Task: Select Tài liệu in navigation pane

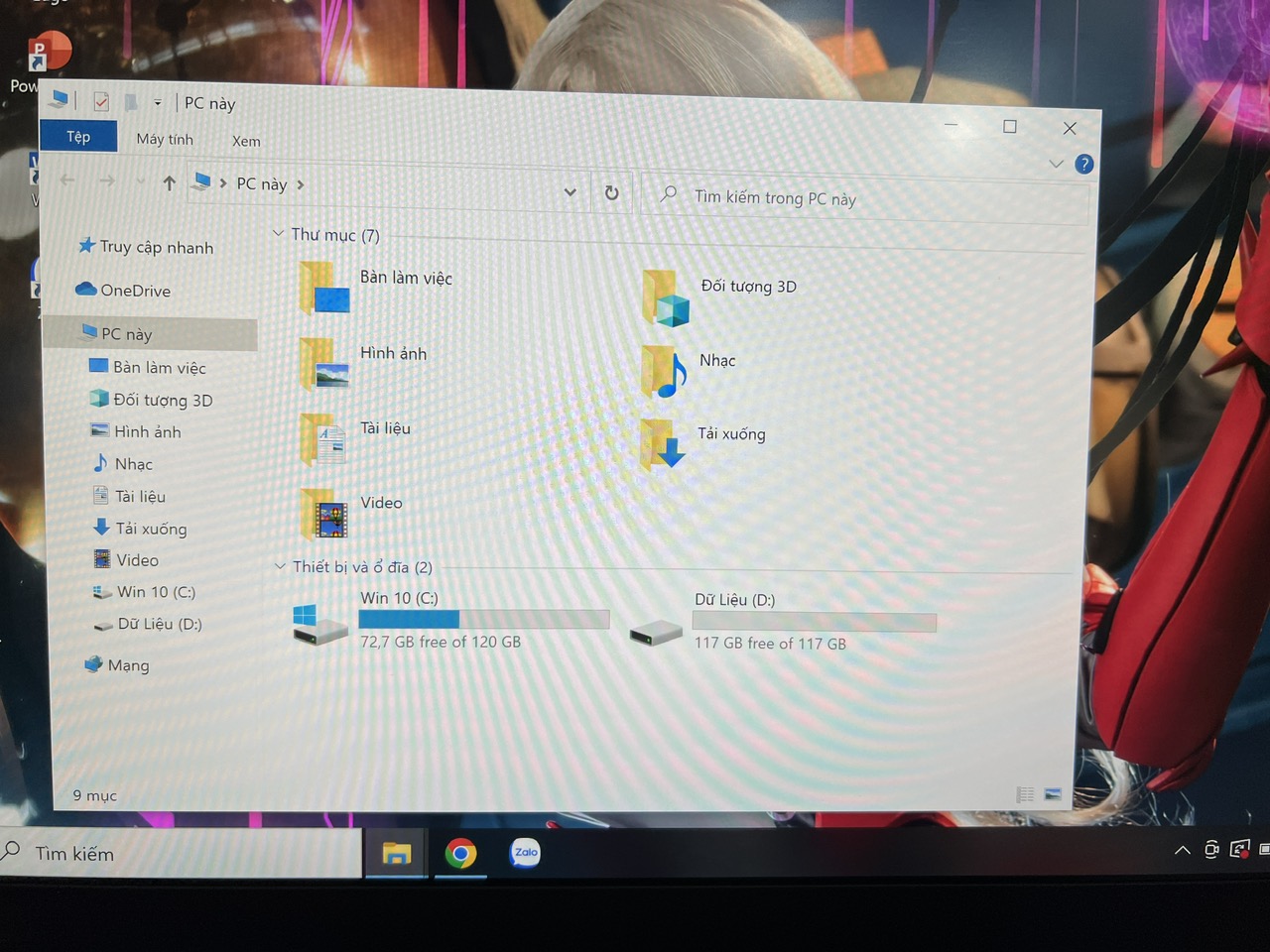Action: pos(130,496)
